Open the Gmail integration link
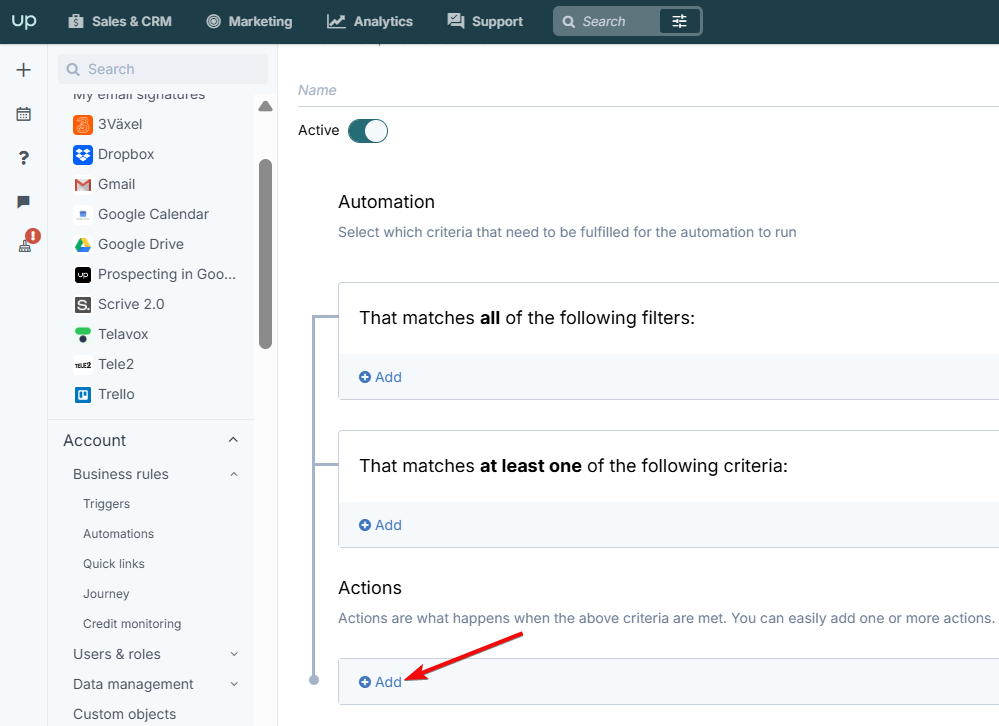999x726 pixels. click(117, 184)
